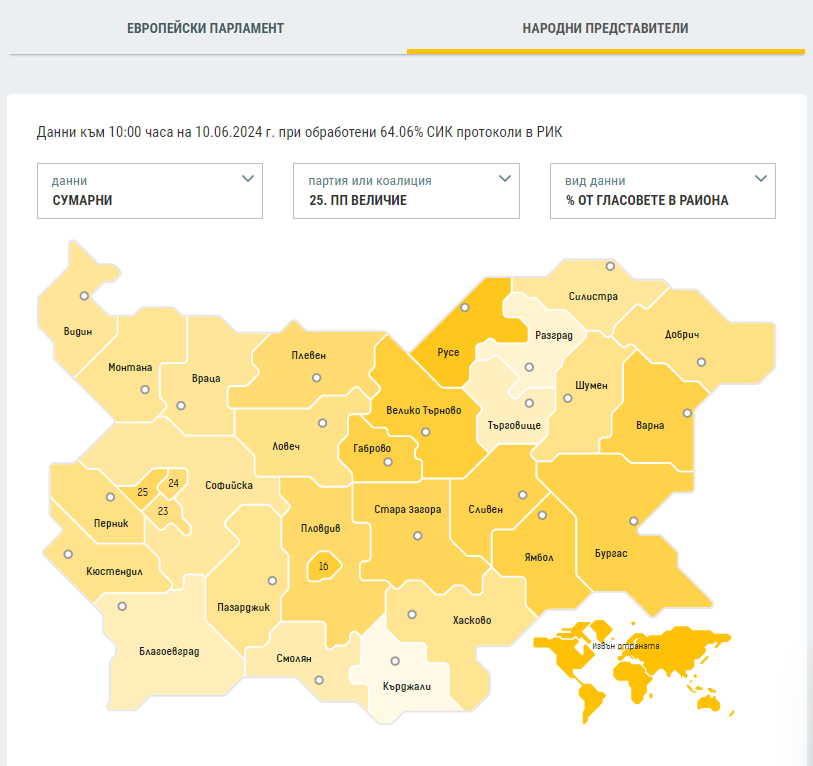Click the Плевен city marker dot
813x766 pixels.
pos(316,378)
